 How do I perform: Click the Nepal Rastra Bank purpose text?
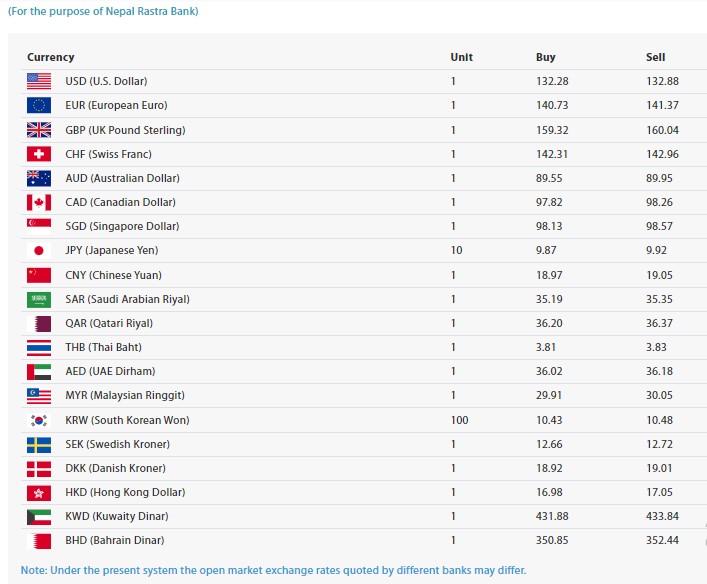(x=103, y=11)
